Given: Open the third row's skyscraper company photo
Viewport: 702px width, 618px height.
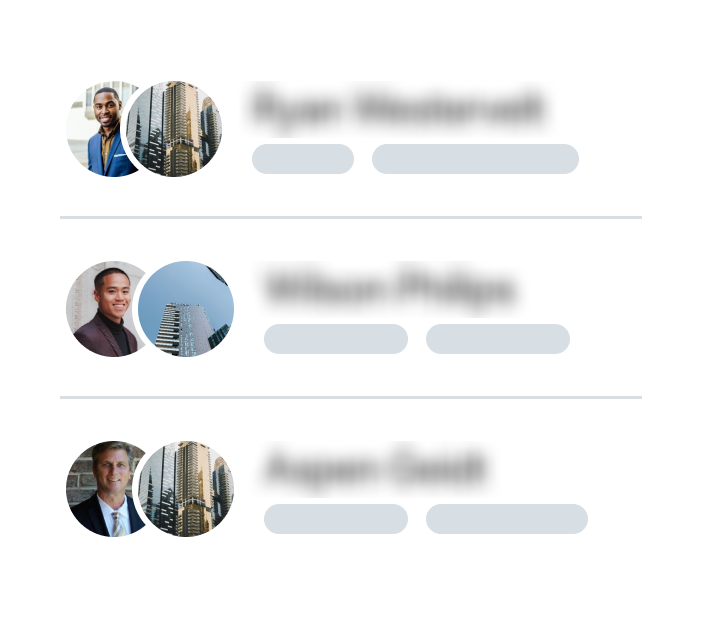Looking at the screenshot, I should (x=186, y=489).
